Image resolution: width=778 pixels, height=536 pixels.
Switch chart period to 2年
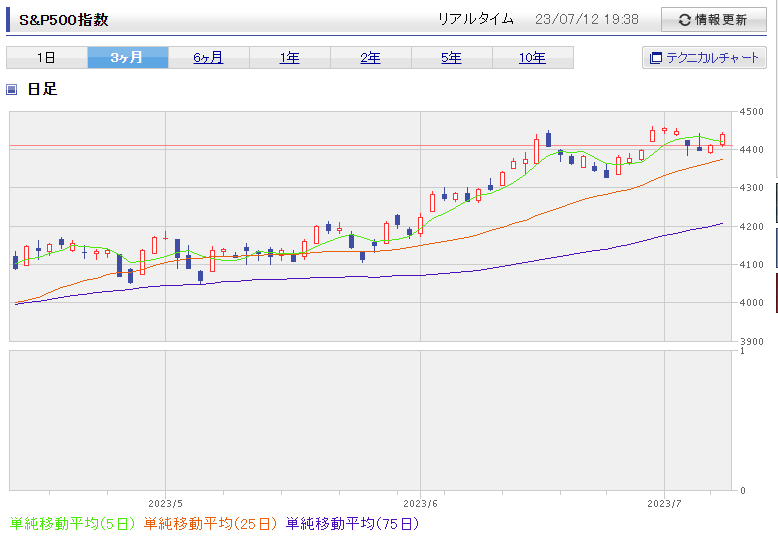(370, 58)
